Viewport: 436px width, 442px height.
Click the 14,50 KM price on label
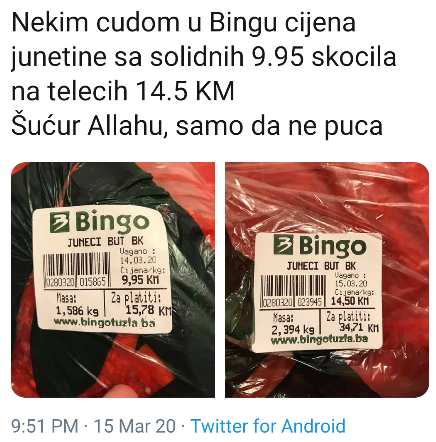[350, 301]
